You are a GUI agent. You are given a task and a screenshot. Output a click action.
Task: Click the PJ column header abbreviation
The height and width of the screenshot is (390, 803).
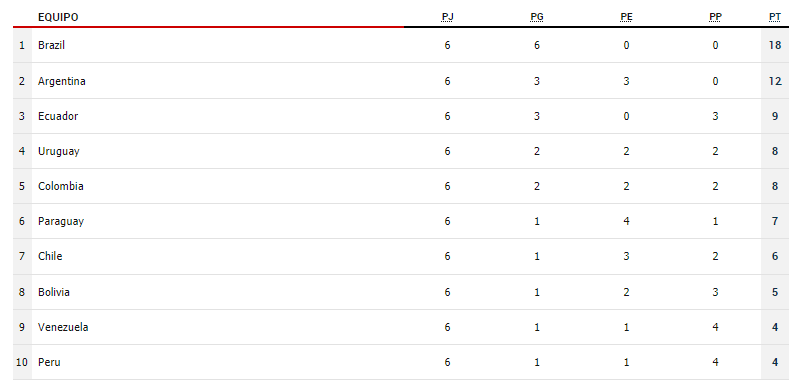click(448, 17)
